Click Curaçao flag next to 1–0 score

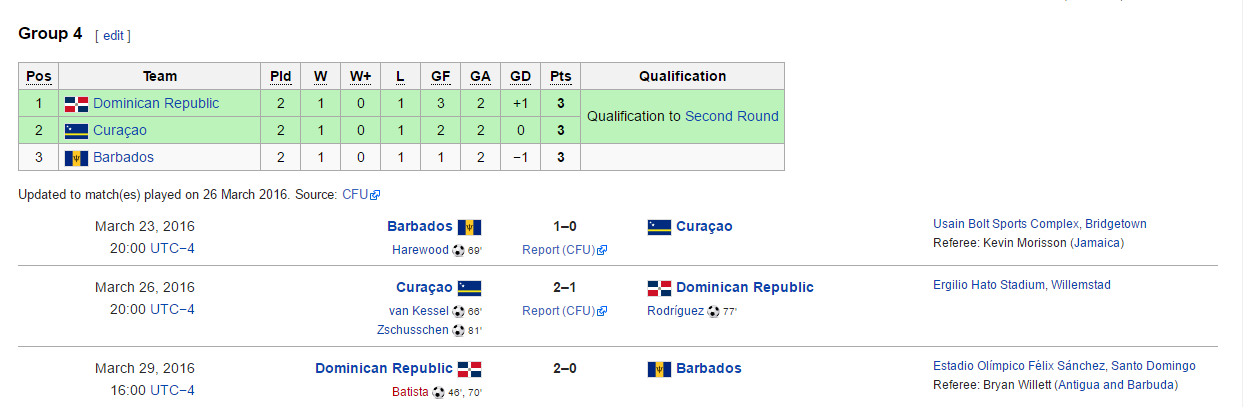click(x=659, y=227)
